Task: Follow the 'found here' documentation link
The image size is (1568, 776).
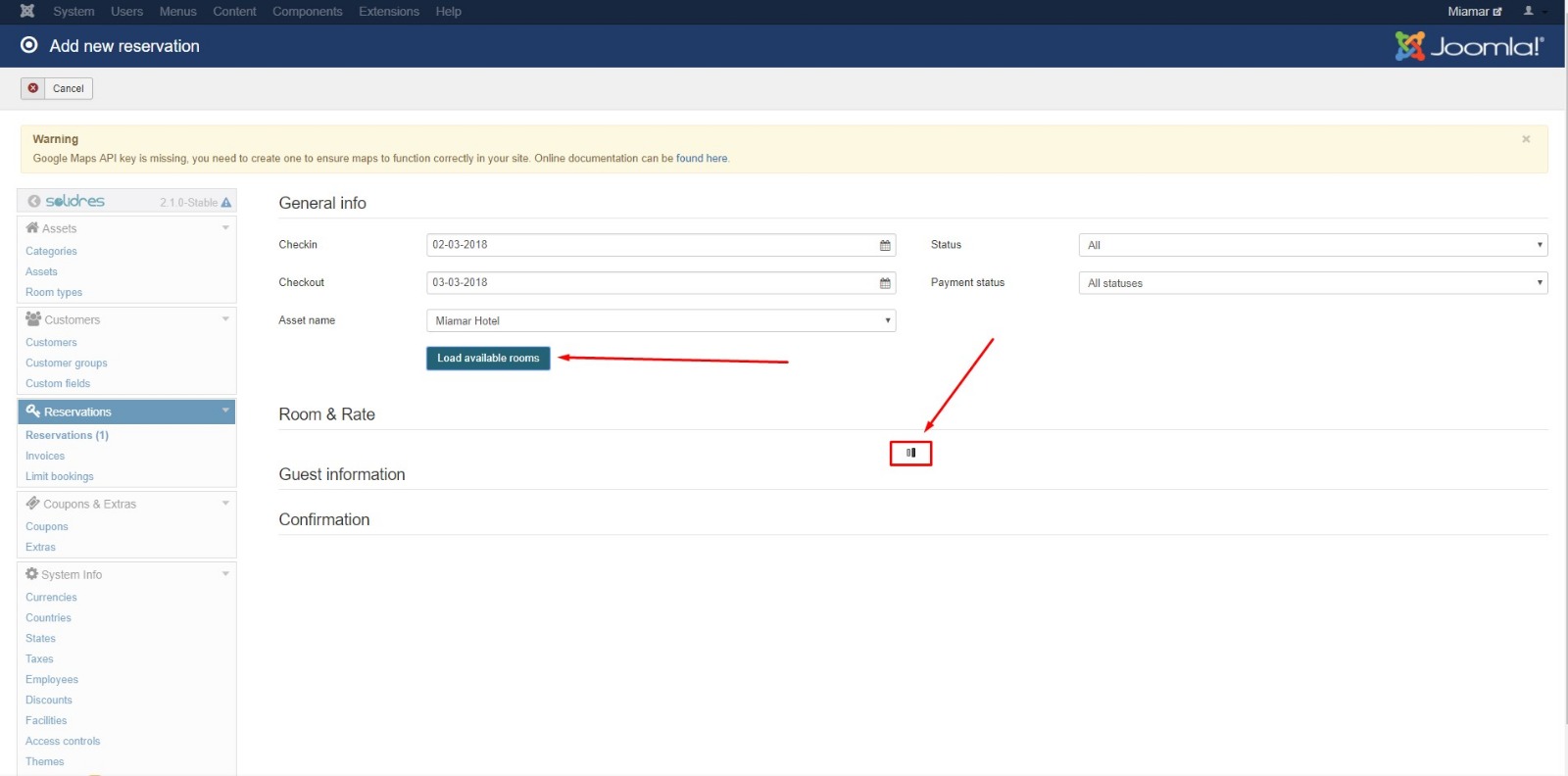Action: [x=702, y=158]
